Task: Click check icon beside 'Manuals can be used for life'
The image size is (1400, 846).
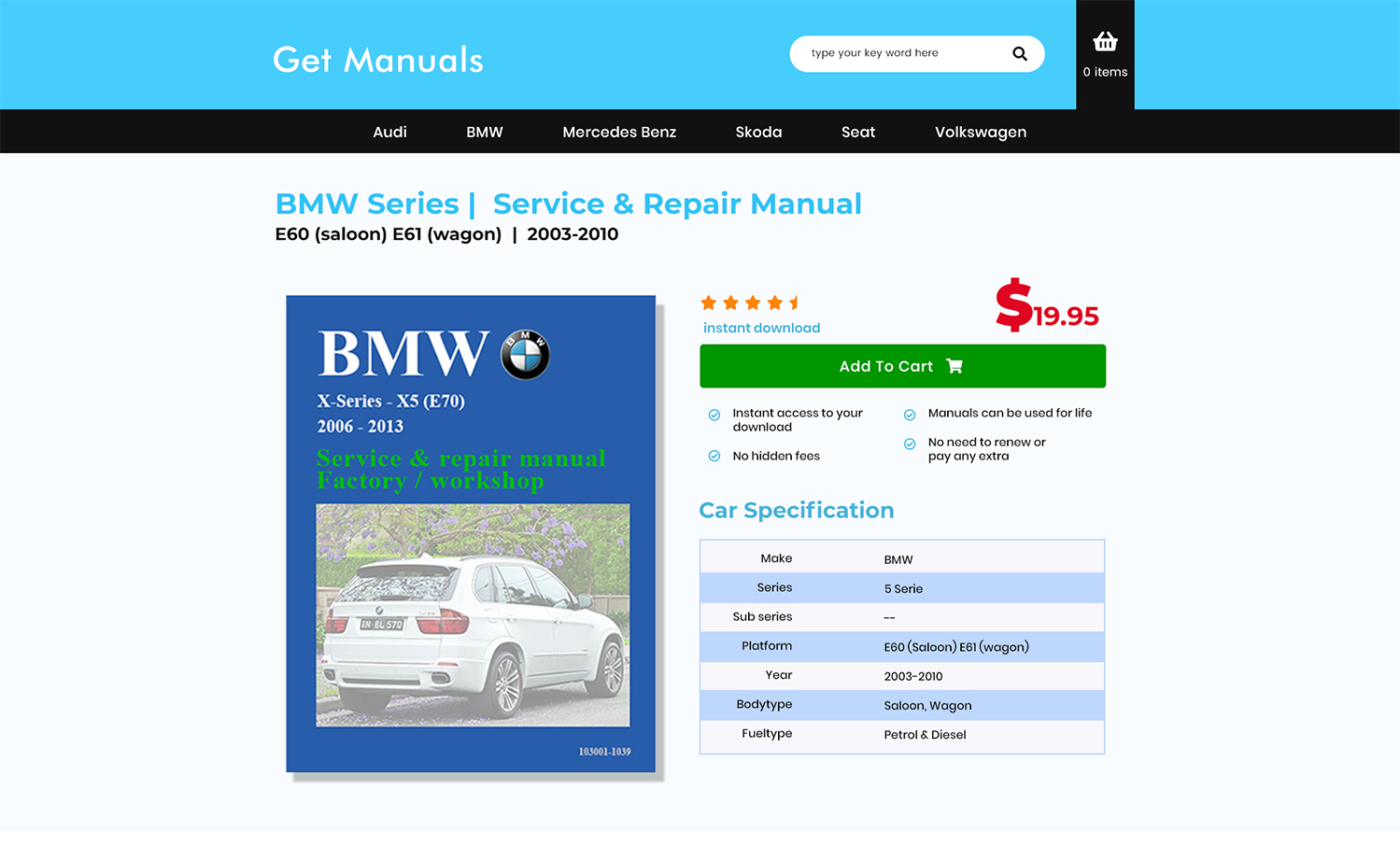Action: tap(910, 415)
